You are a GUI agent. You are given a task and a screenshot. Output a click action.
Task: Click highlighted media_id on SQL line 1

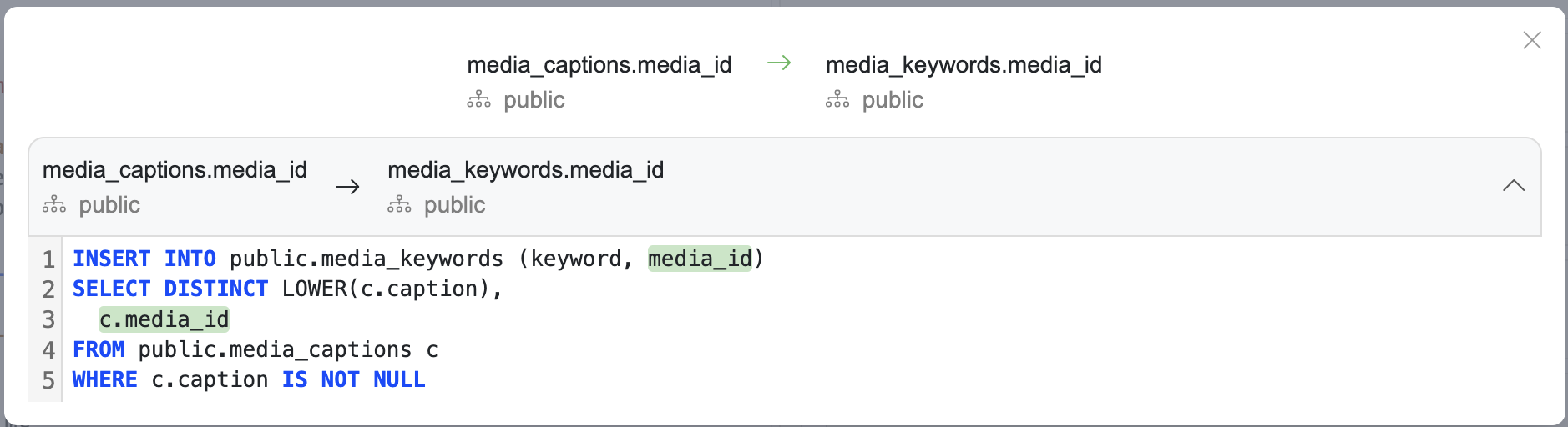[x=700, y=259]
